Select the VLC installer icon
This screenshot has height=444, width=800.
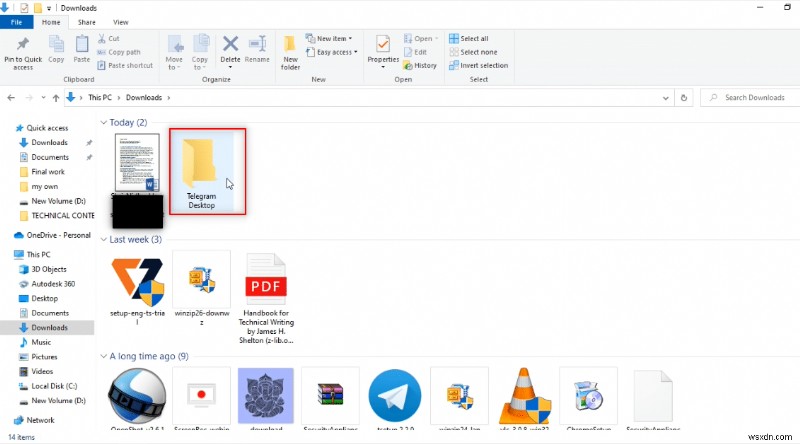(524, 398)
